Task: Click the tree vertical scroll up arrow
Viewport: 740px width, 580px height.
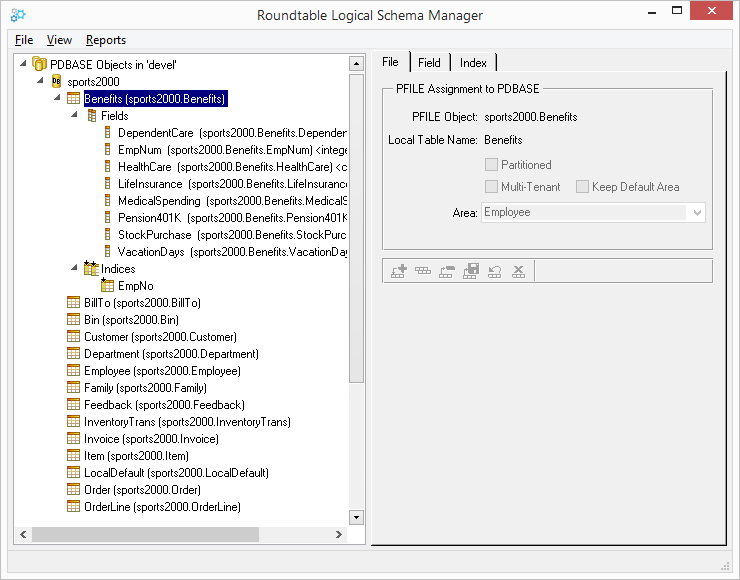Action: [x=356, y=63]
